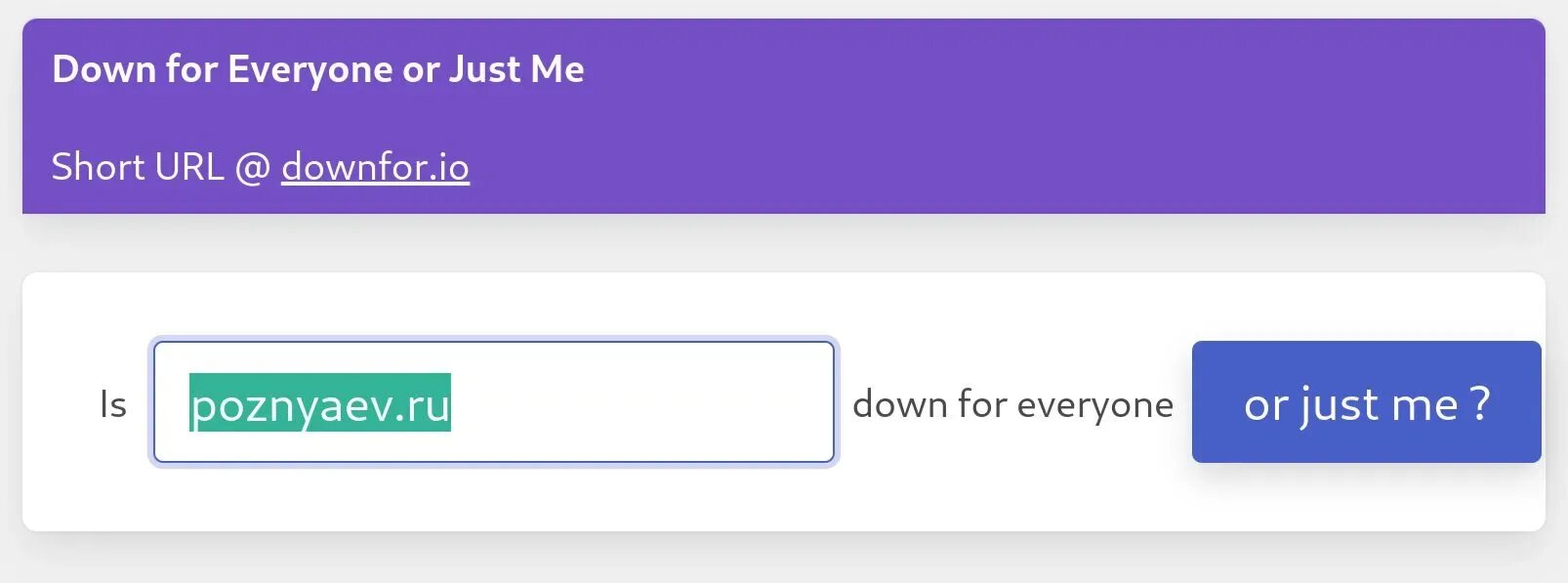The height and width of the screenshot is (583, 1568).
Task: Click the highlighted poznyaev.ru text
Action: coord(319,403)
